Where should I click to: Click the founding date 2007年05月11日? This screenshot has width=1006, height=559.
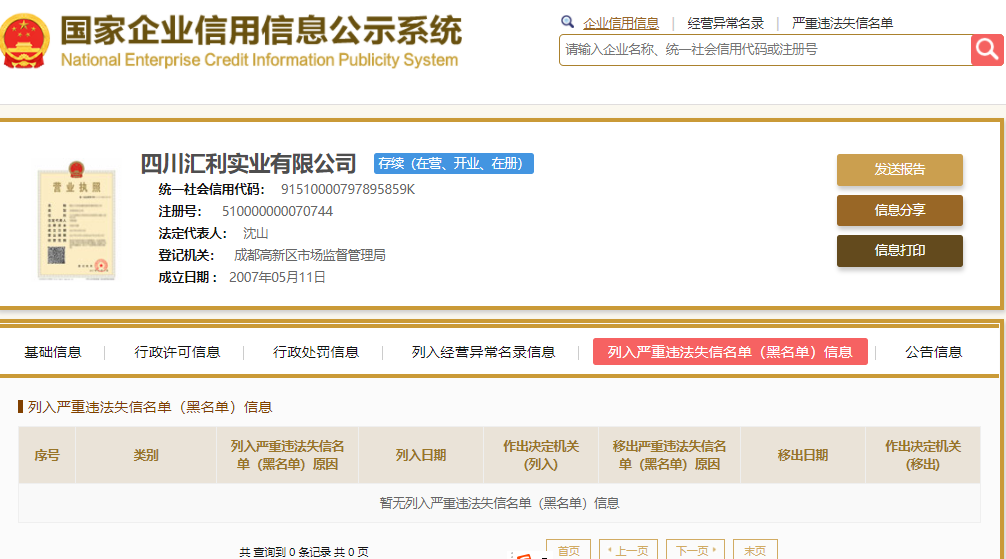click(x=277, y=277)
